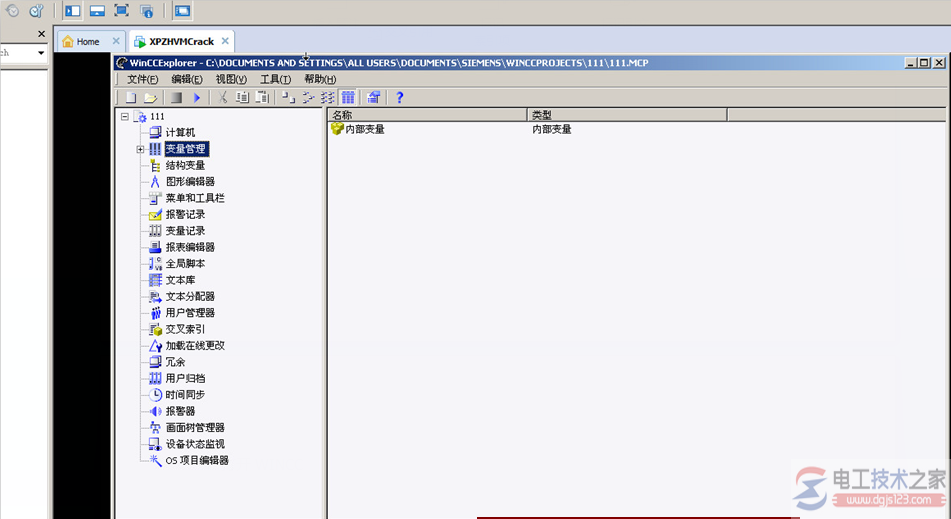Click the Open project folder icon

coord(150,97)
